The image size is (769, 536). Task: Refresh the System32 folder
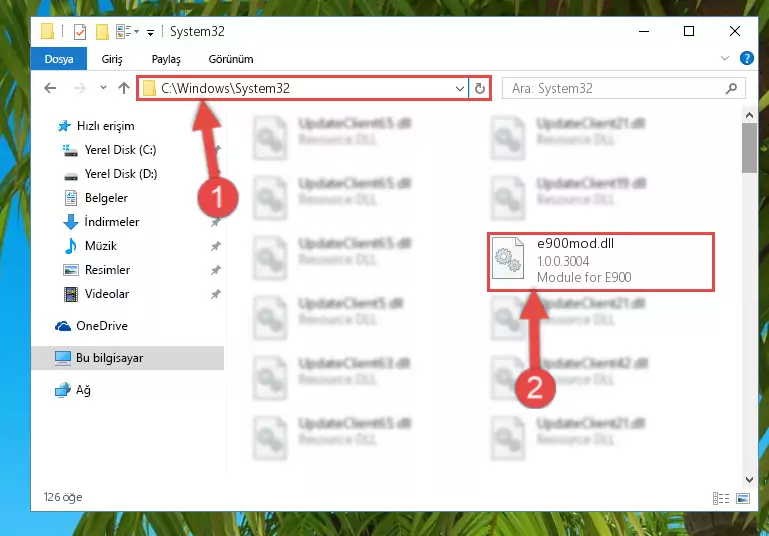(x=480, y=88)
